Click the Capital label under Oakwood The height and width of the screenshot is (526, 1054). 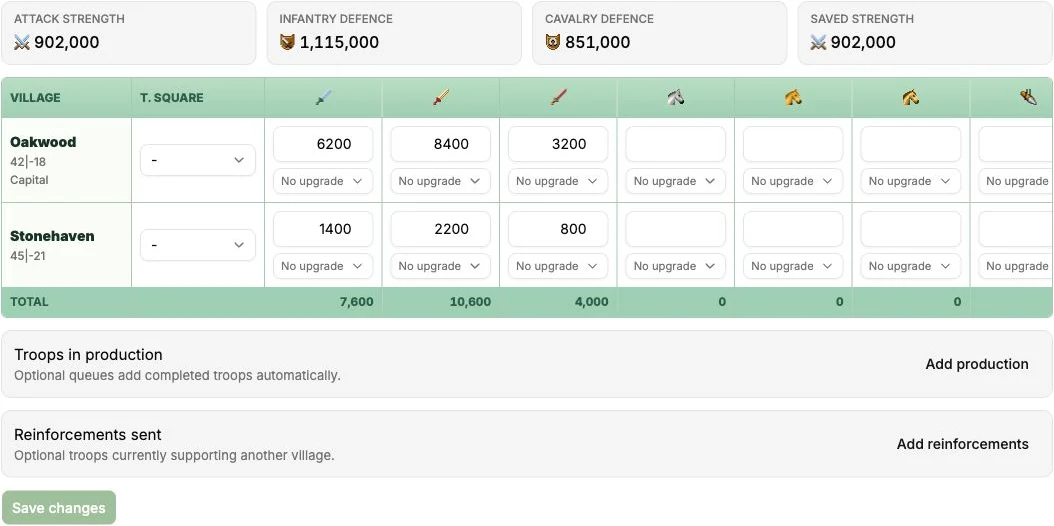29,180
